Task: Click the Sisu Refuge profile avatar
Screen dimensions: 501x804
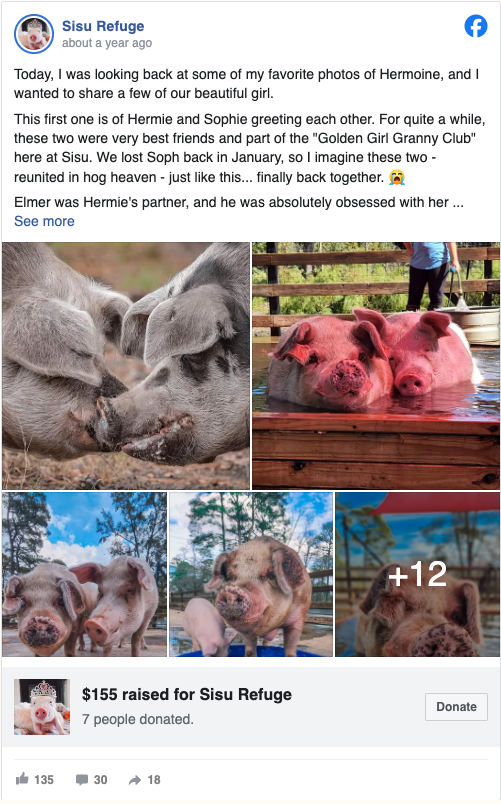Action: (34, 34)
